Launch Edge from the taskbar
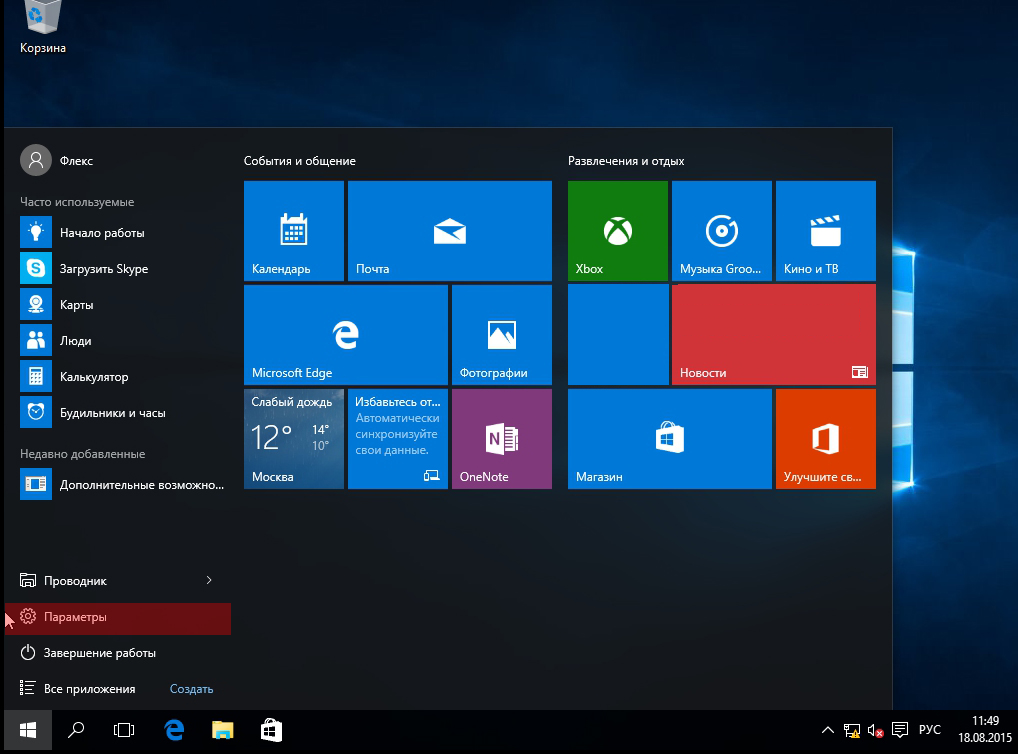 174,731
